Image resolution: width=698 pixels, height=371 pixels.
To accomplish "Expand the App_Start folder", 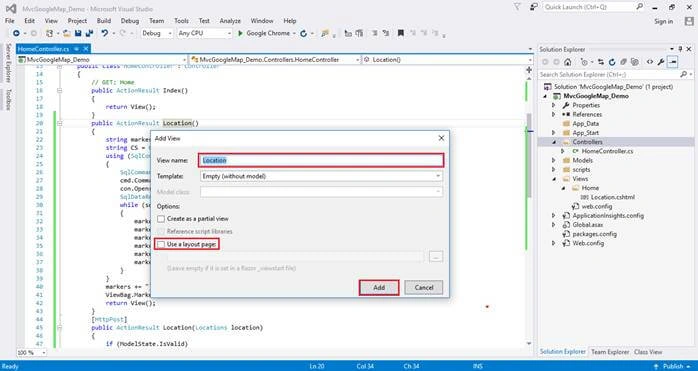I will pyautogui.click(x=553, y=133).
